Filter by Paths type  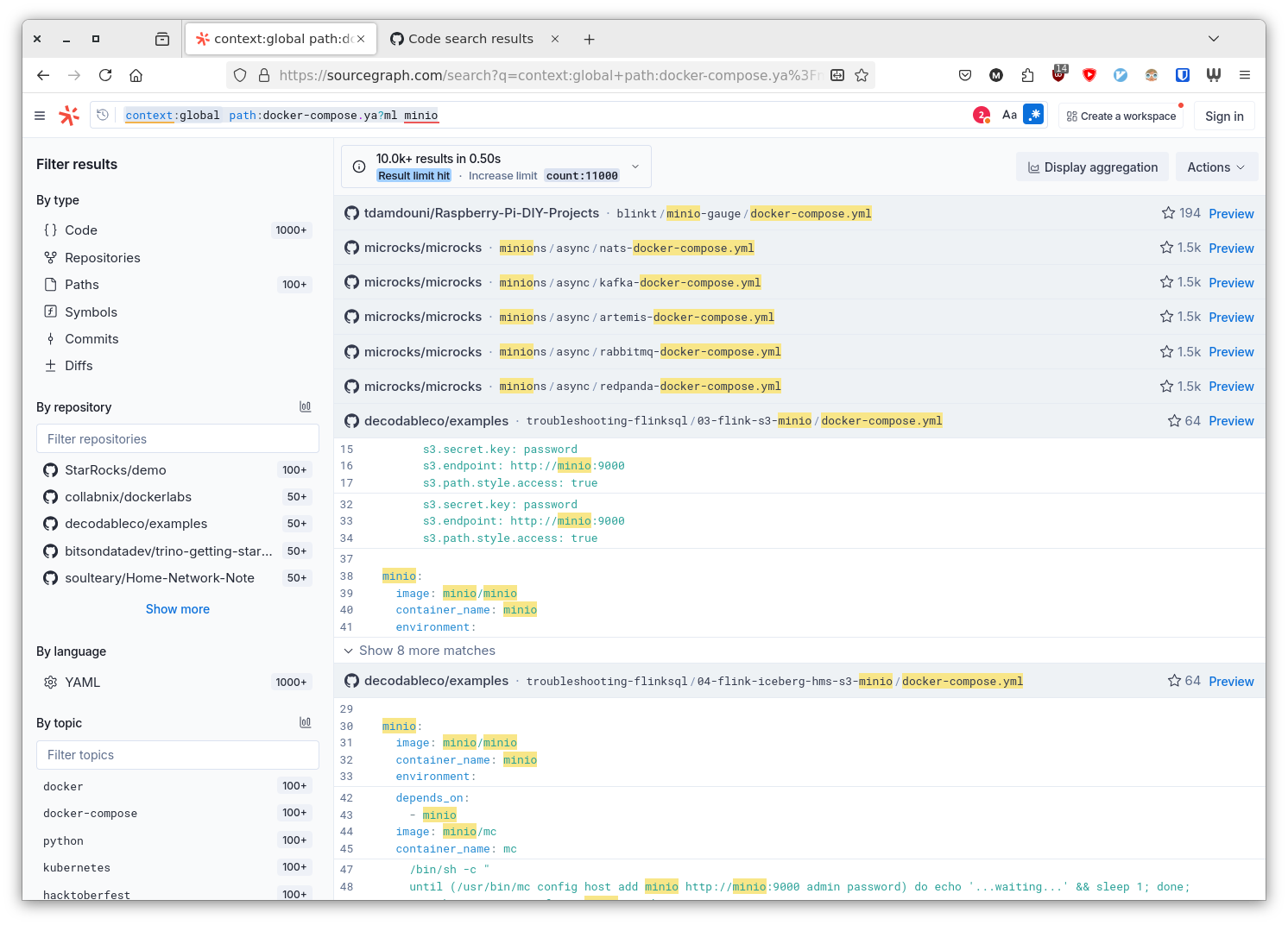tap(177, 285)
